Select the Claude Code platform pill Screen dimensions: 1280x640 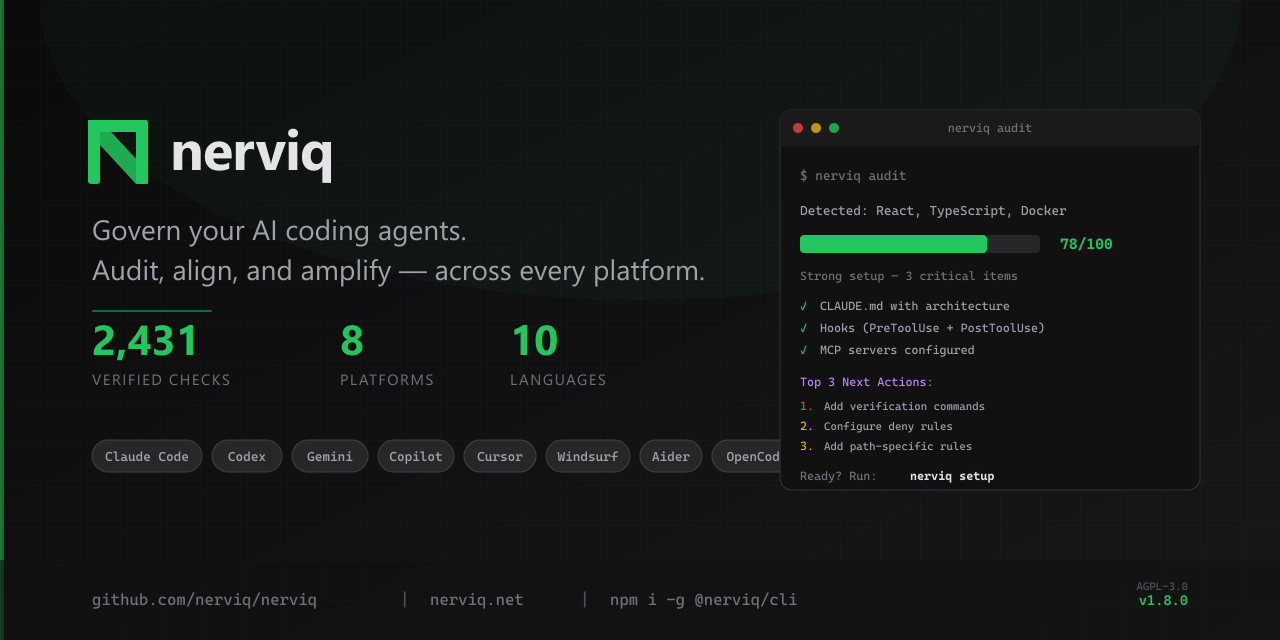(x=147, y=456)
